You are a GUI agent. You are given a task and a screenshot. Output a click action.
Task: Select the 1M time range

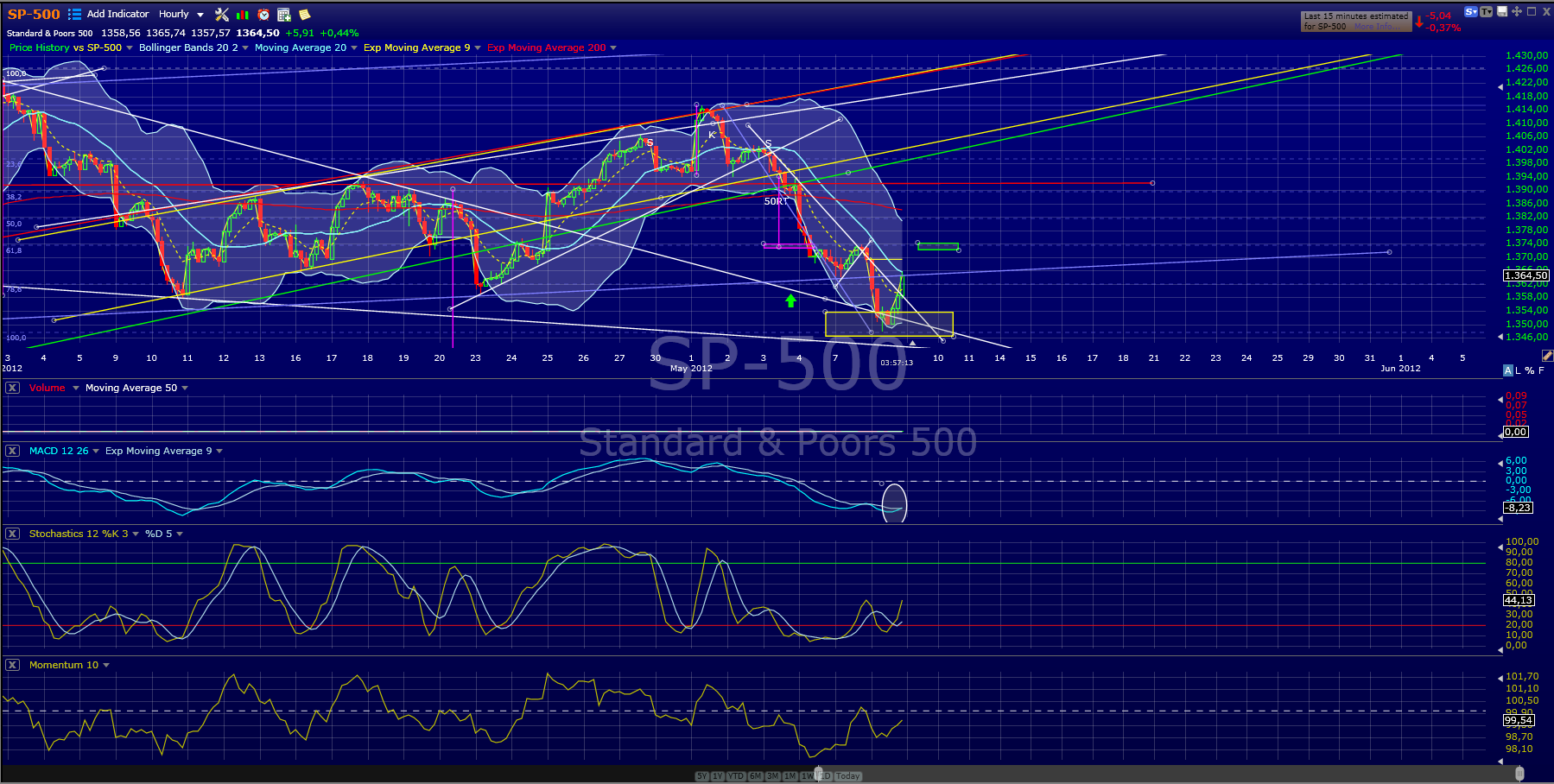tap(790, 776)
